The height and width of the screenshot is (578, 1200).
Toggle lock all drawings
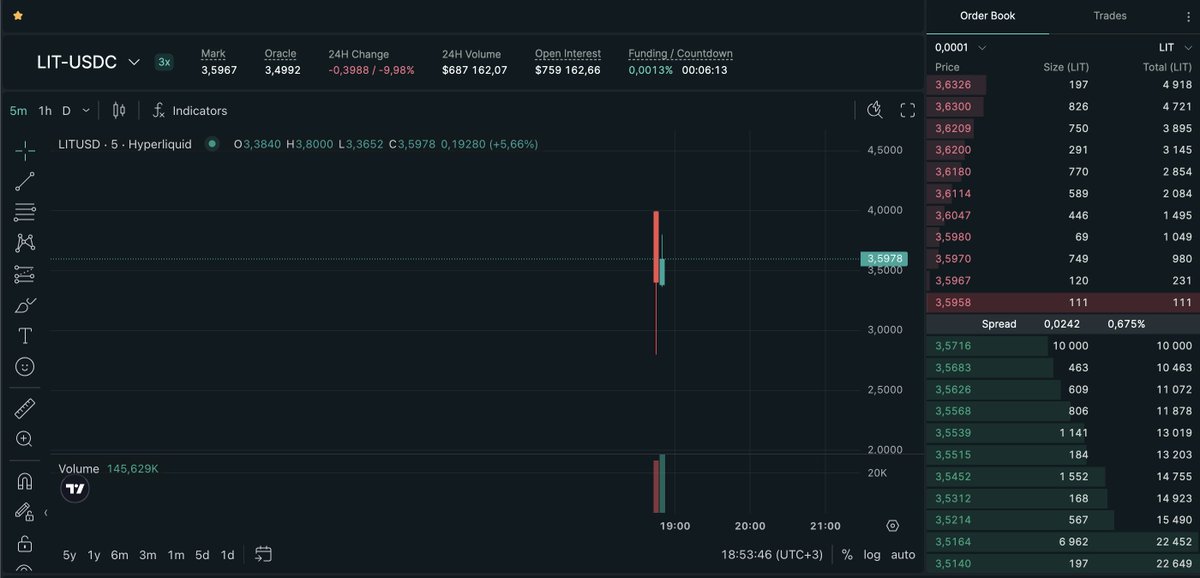coord(25,543)
